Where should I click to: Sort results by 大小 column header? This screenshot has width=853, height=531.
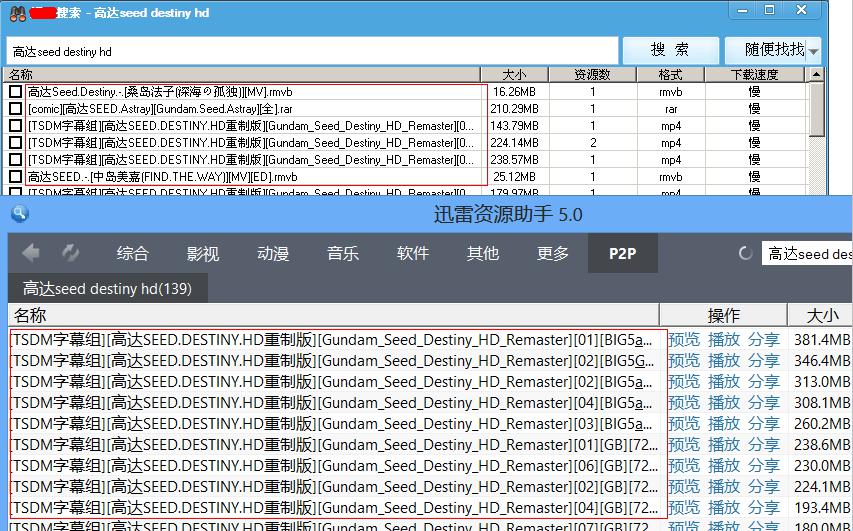click(514, 75)
